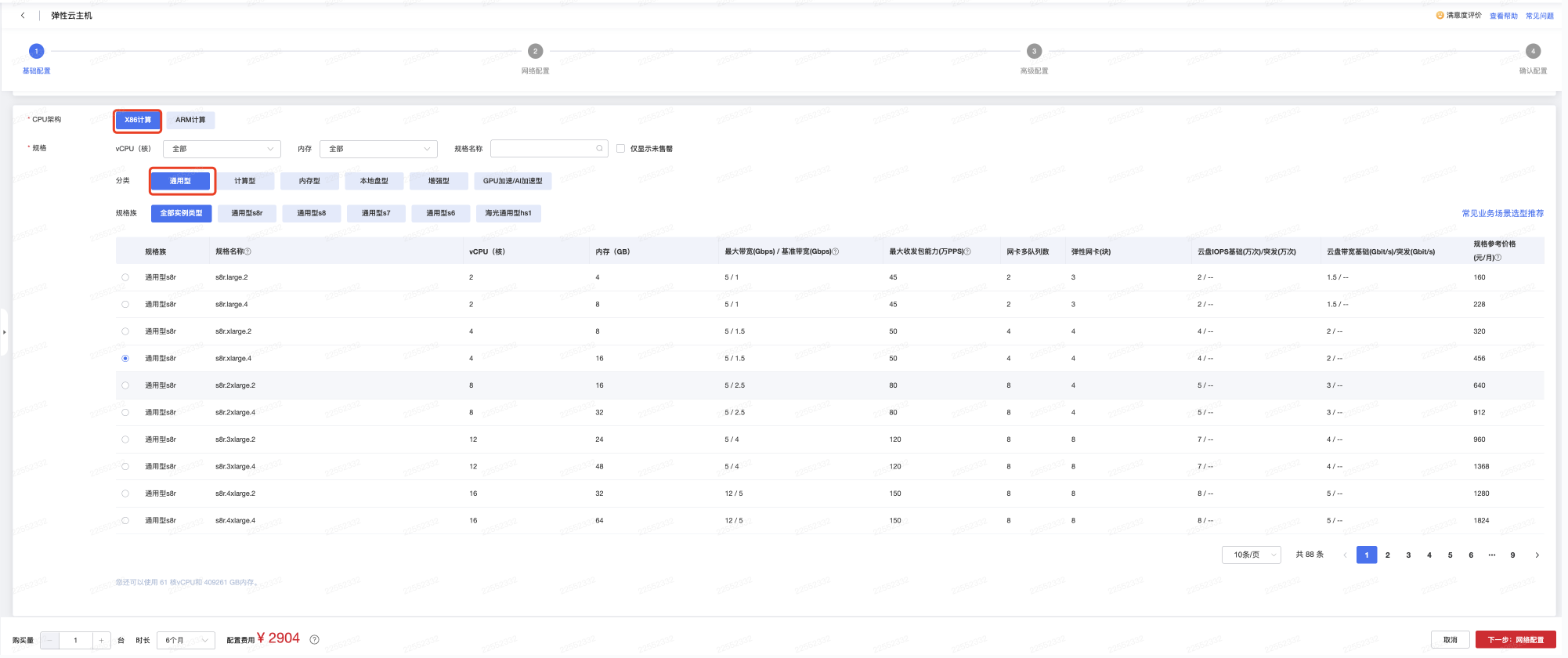Go to page 3 of results
The height and width of the screenshot is (658, 1568).
point(1408,555)
